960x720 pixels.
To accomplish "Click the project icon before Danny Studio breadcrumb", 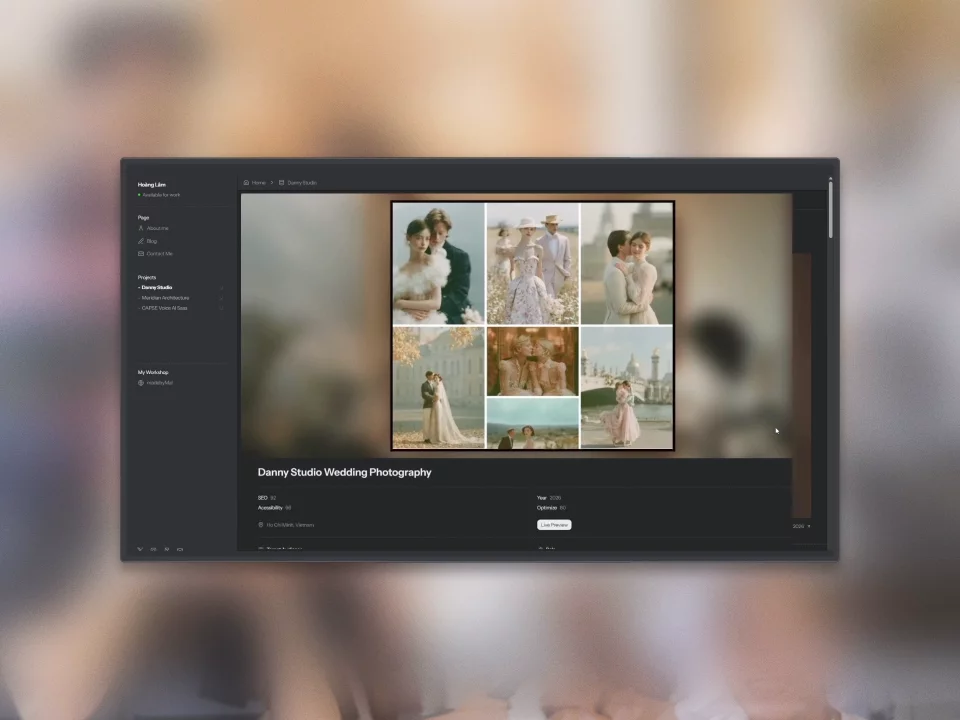I will [x=282, y=182].
